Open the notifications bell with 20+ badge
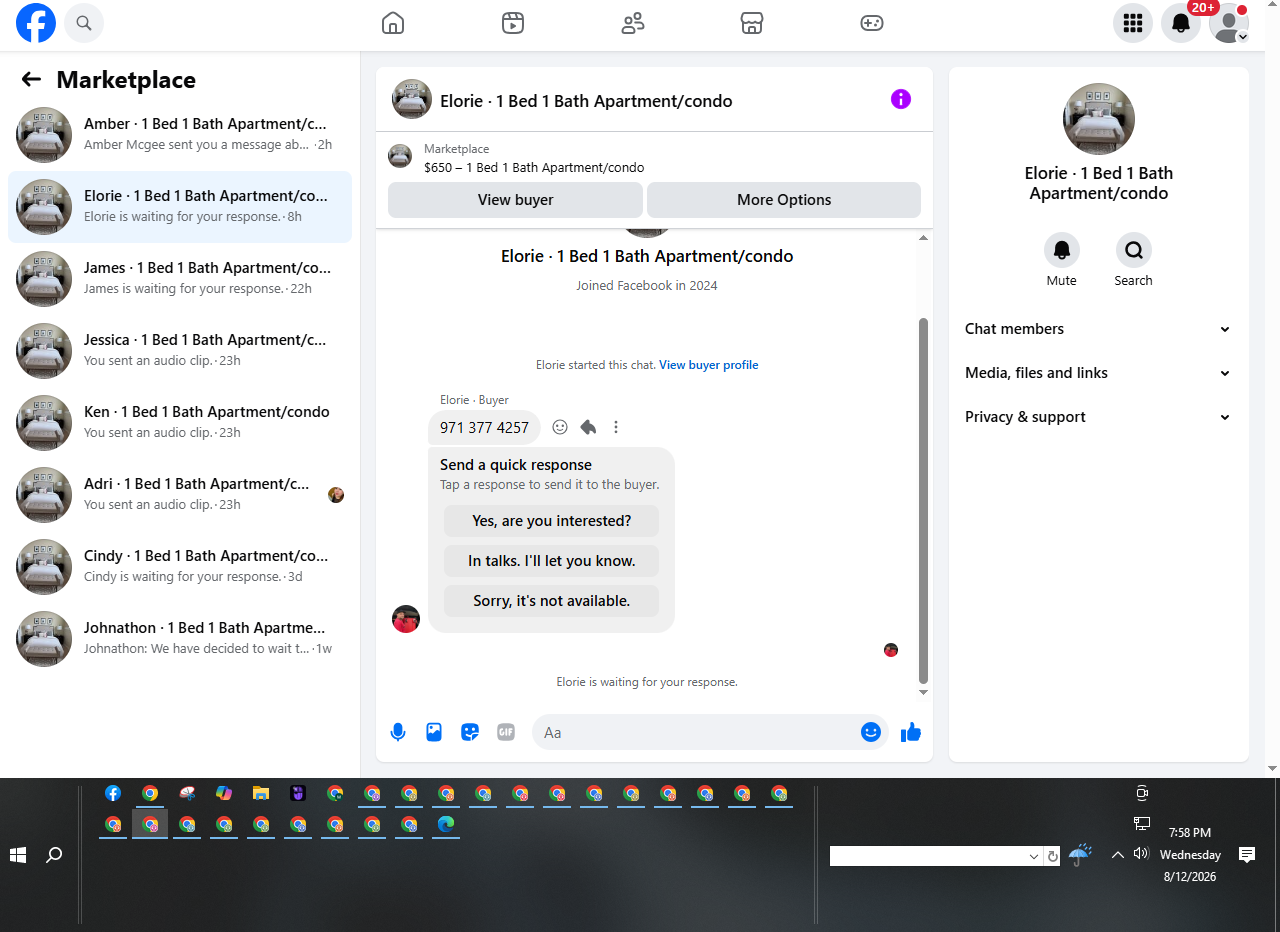 tap(1181, 23)
